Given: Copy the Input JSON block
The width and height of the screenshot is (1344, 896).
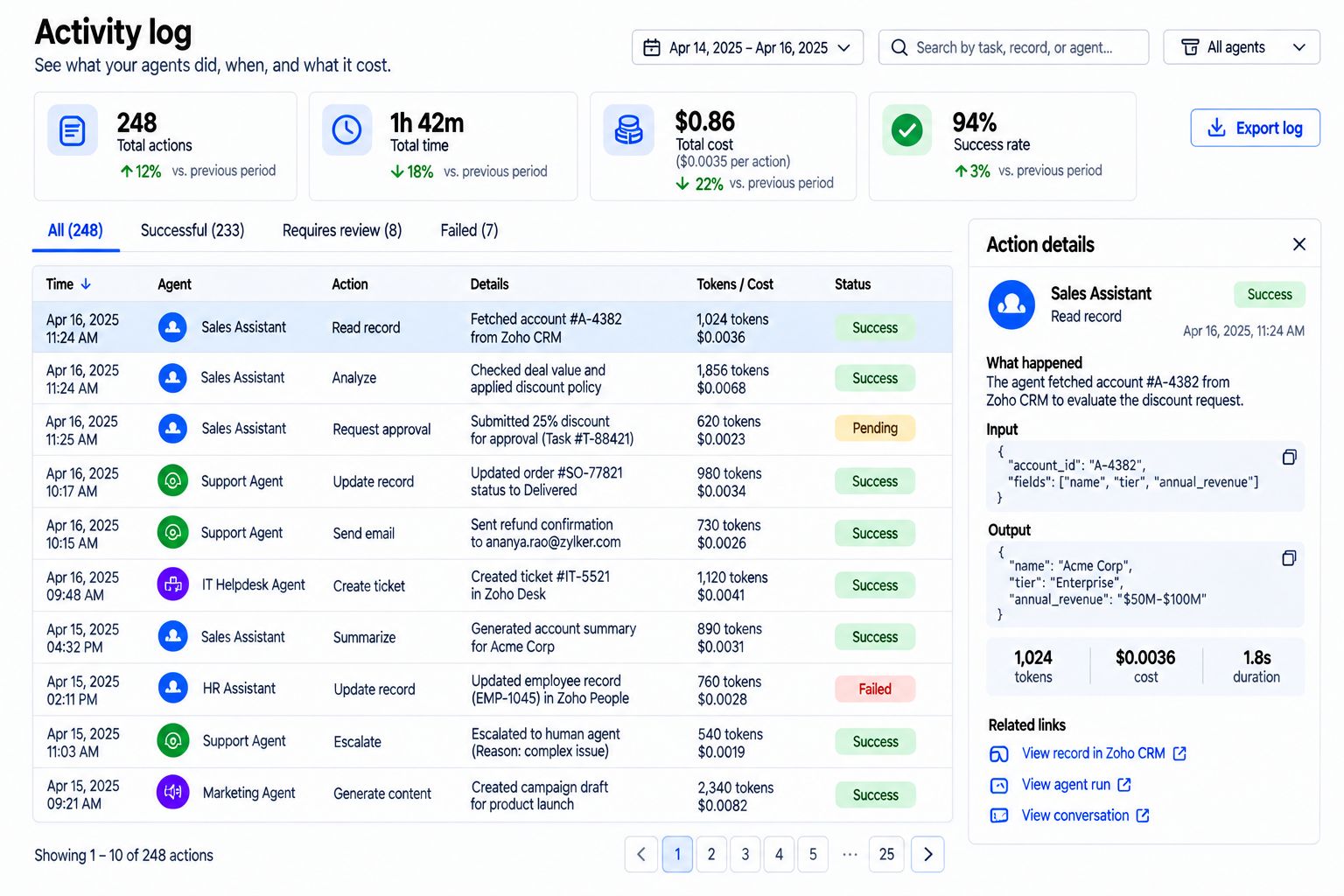Looking at the screenshot, I should [1289, 458].
